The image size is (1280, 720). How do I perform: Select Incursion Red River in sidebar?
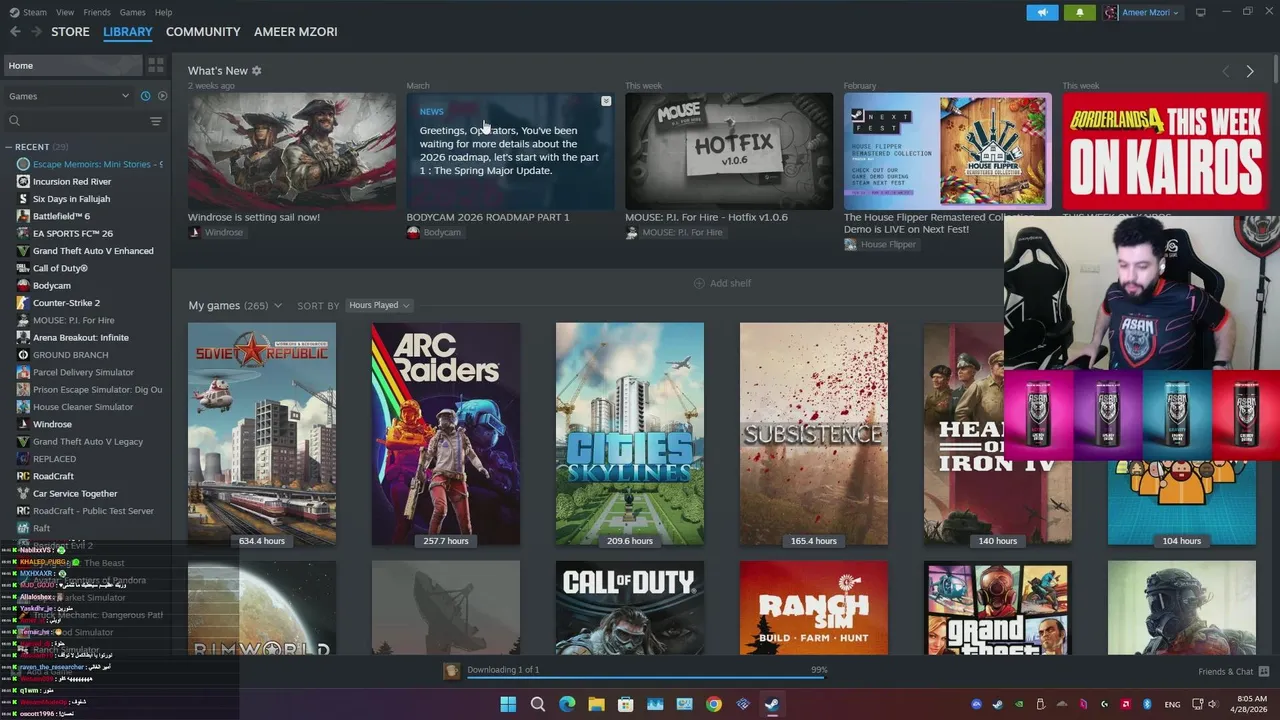[72, 181]
